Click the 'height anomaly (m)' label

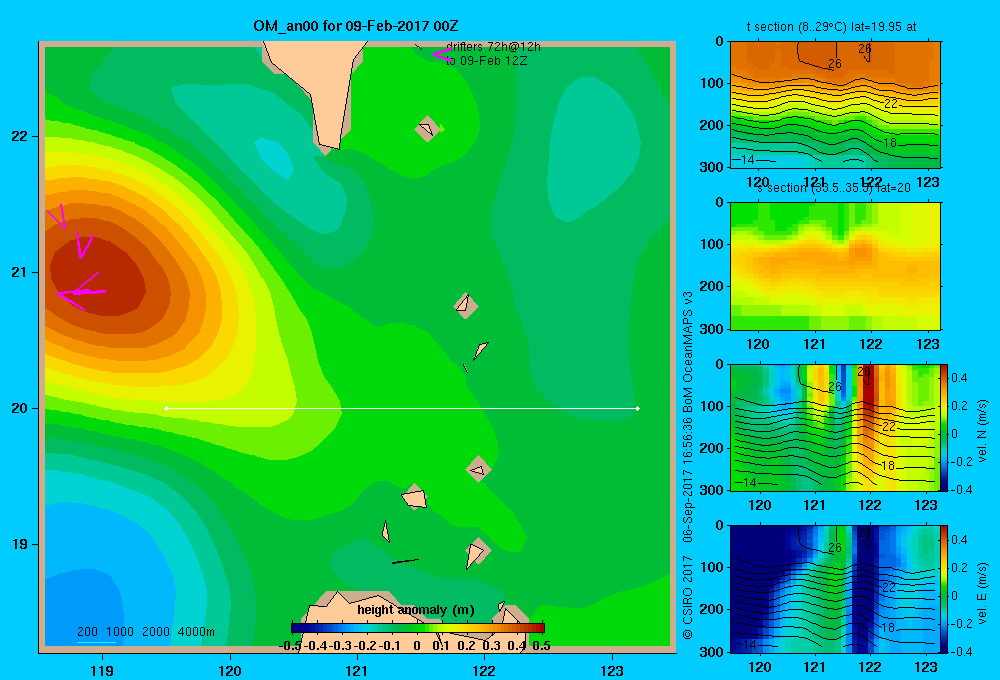tap(416, 610)
